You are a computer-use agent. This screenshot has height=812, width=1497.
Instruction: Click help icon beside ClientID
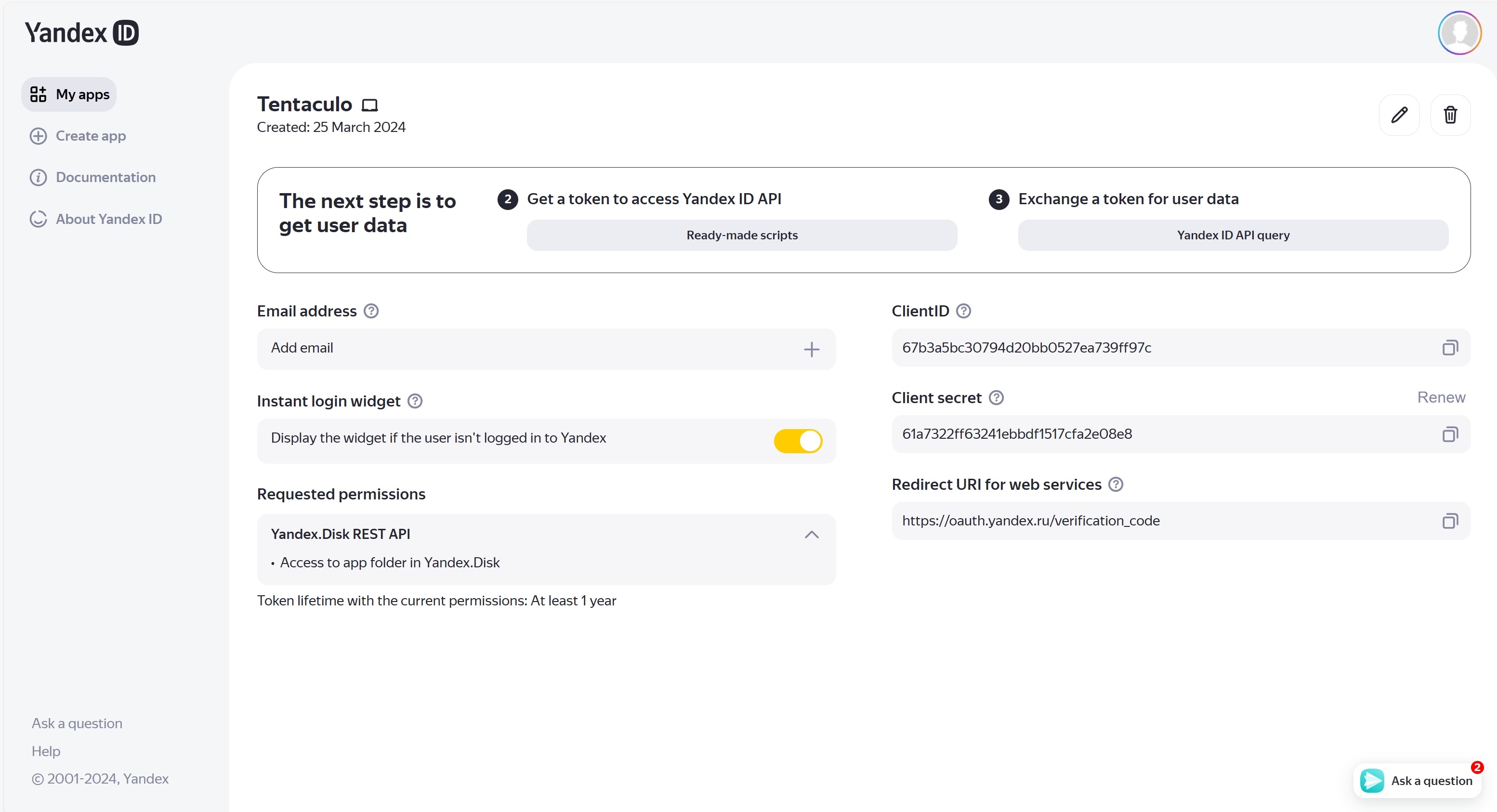[963, 311]
